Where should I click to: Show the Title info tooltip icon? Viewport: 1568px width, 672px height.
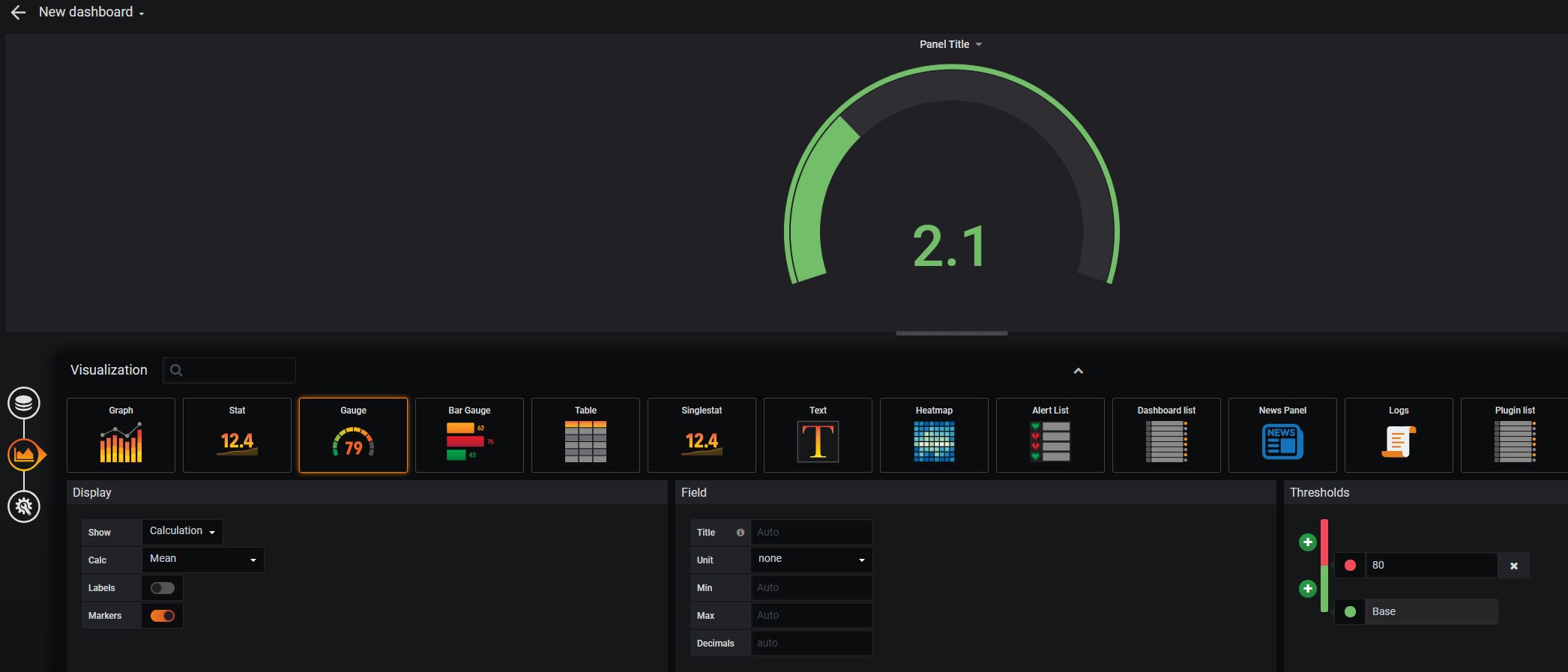coord(741,533)
